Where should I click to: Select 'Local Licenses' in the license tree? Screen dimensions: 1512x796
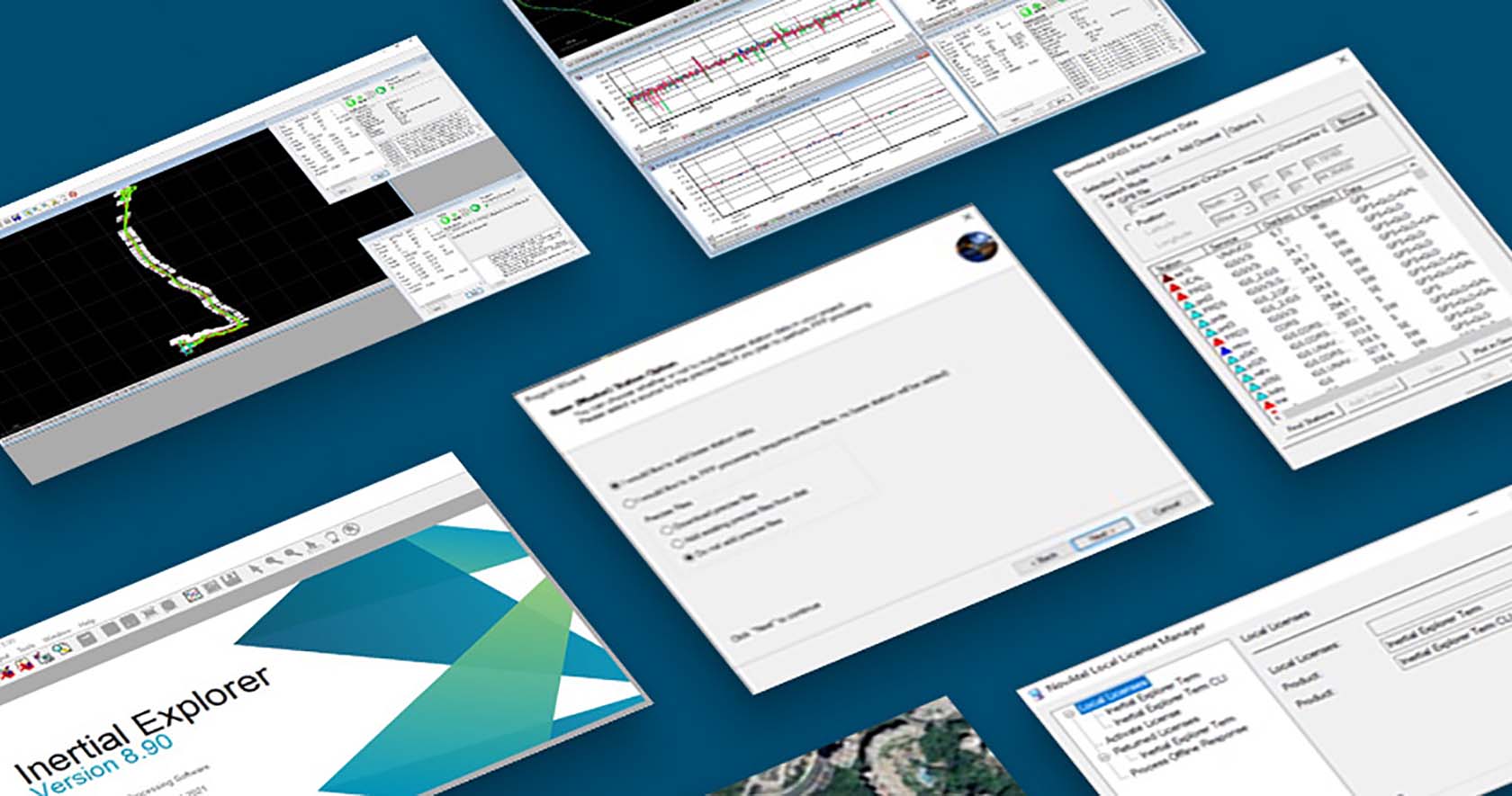(1112, 695)
